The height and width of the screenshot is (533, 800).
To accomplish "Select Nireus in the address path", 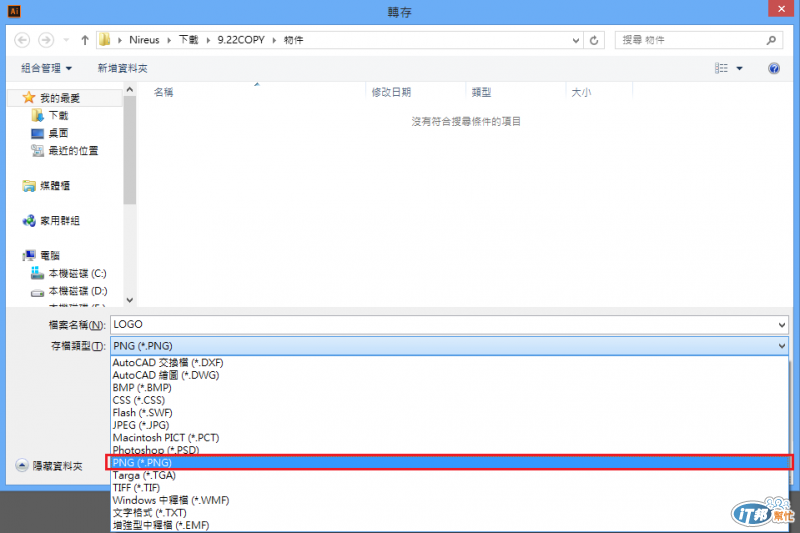I will point(144,40).
